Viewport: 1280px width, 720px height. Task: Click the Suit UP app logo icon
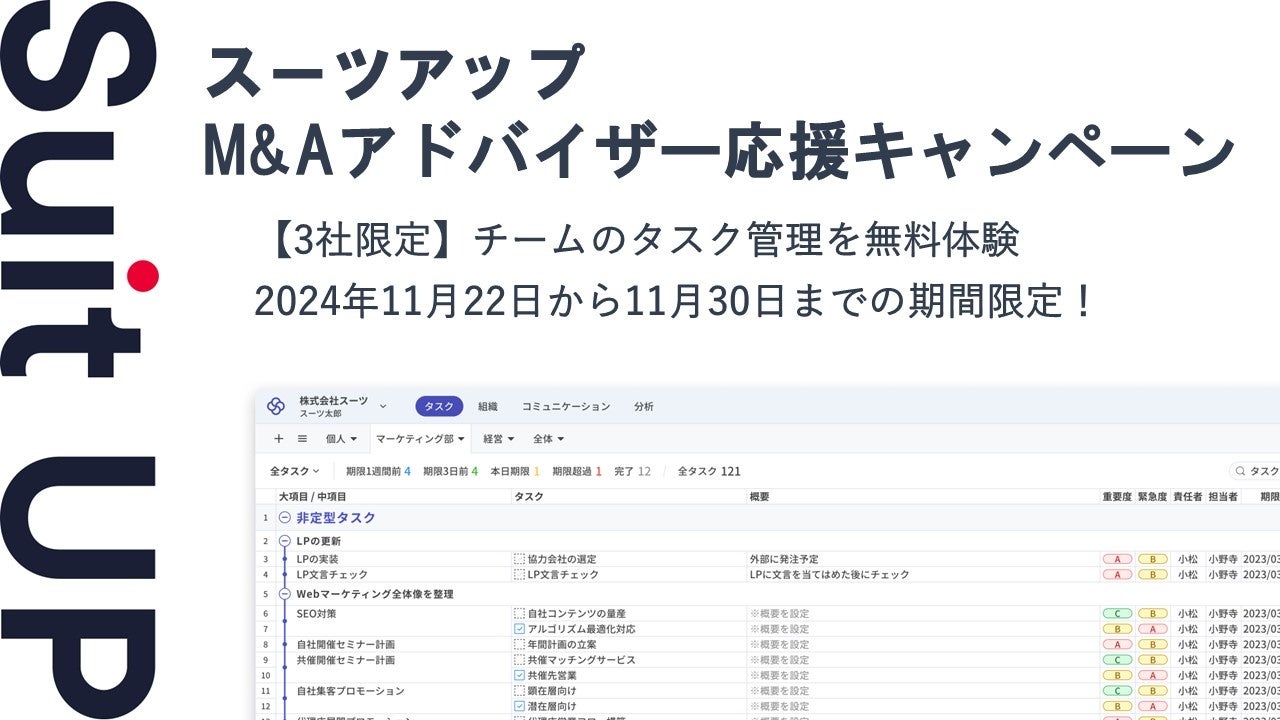(276, 406)
